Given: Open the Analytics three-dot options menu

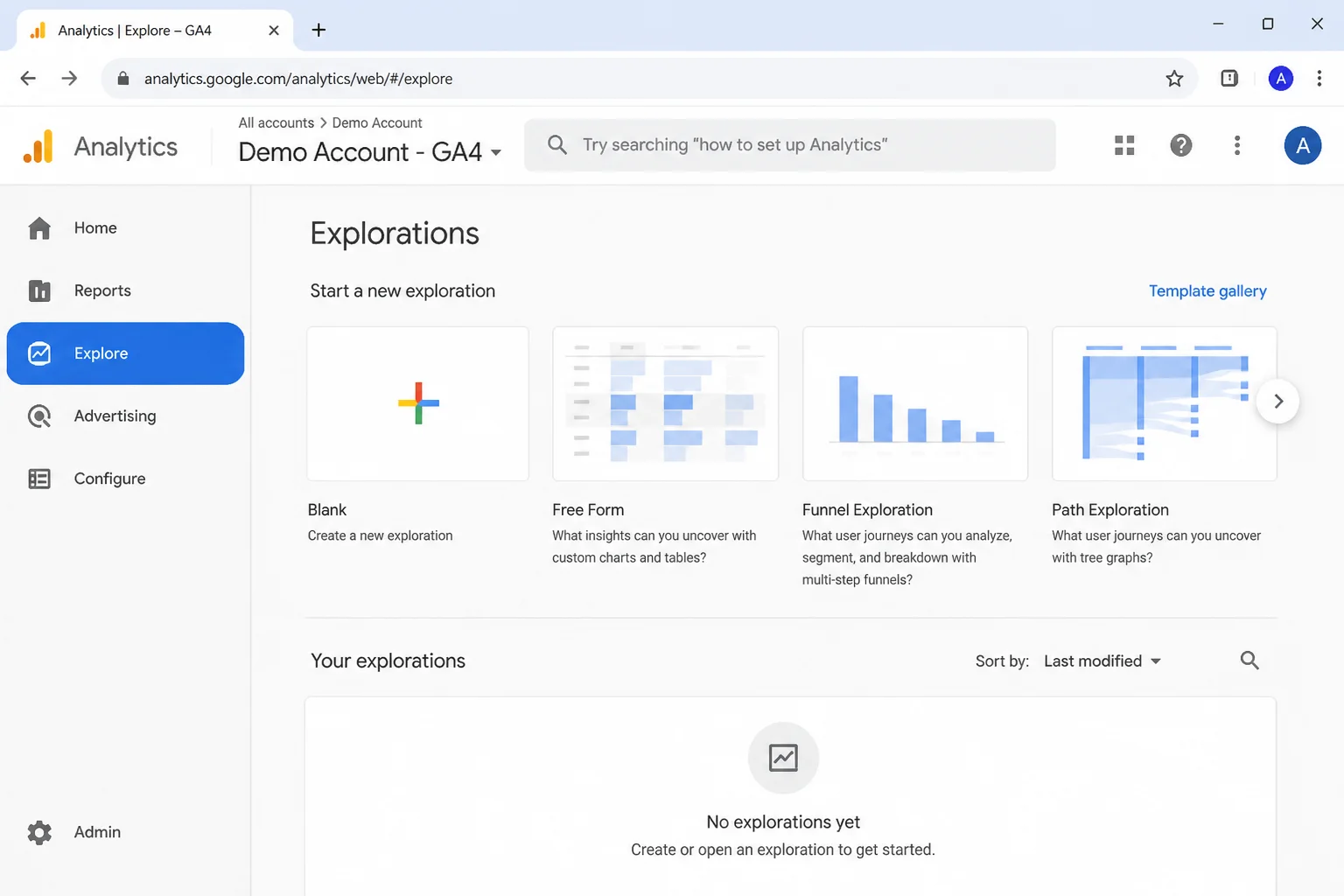Looking at the screenshot, I should [1237, 145].
